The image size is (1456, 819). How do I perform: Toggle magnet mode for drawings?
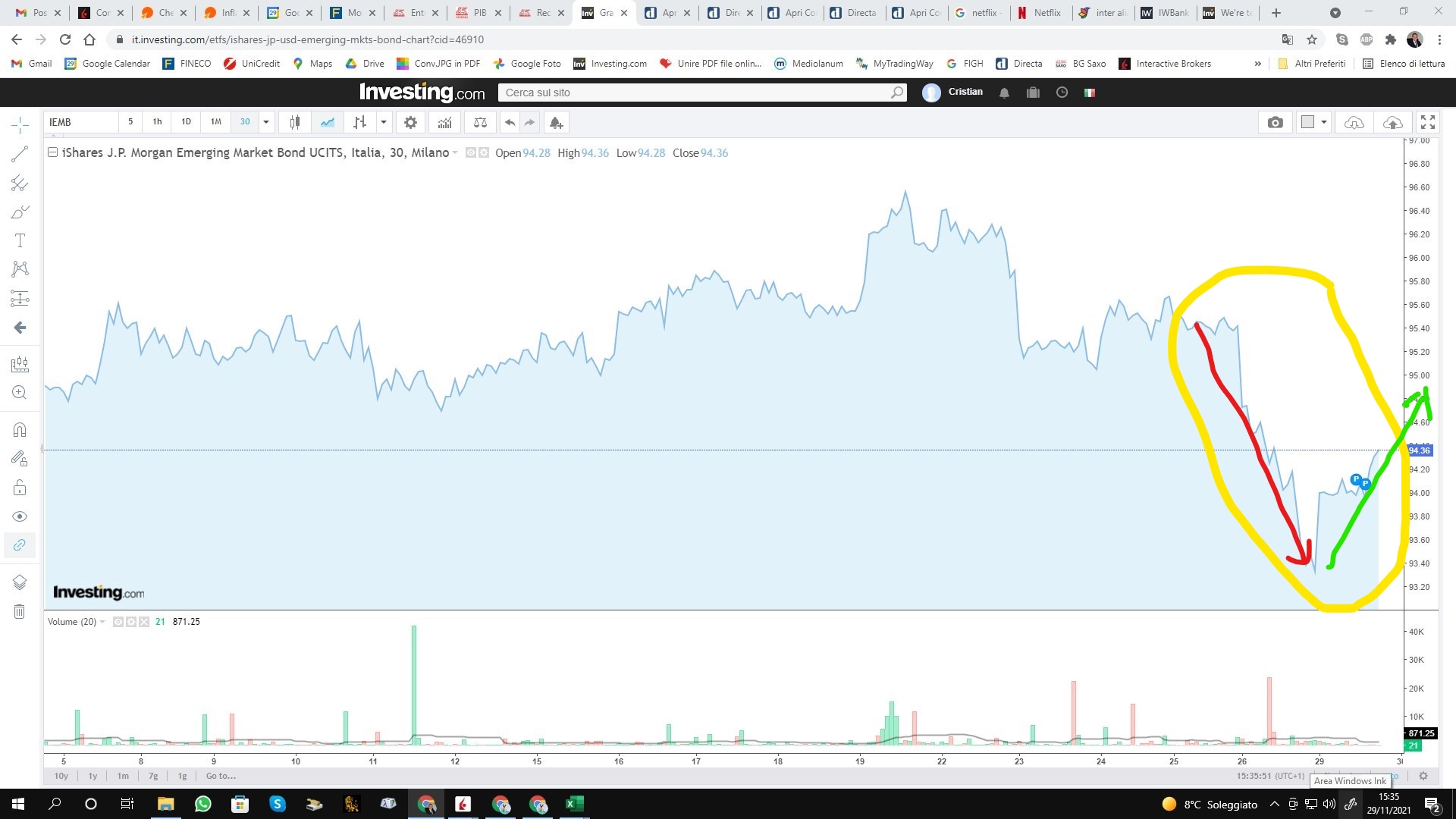pos(20,430)
